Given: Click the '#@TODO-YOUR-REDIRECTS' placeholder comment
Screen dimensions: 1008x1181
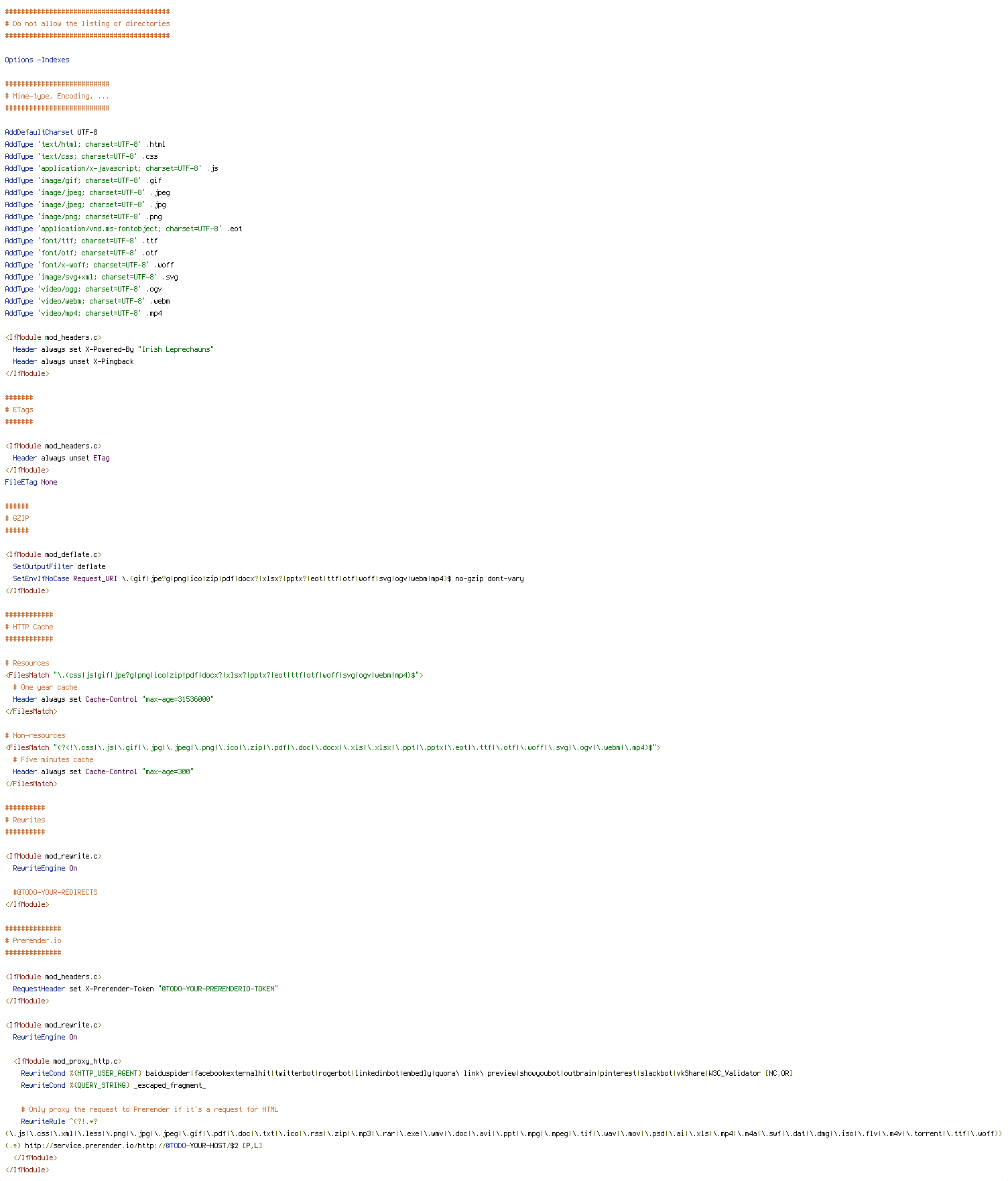Looking at the screenshot, I should click(x=55, y=892).
